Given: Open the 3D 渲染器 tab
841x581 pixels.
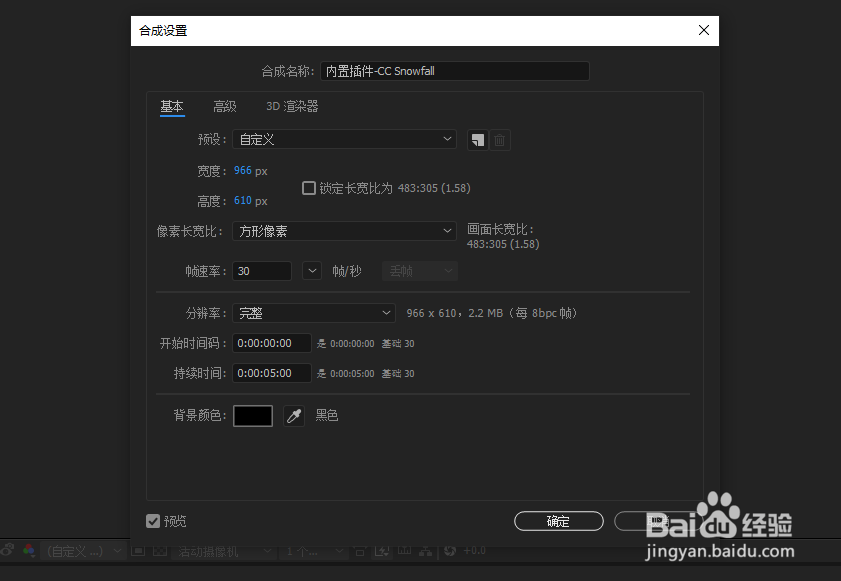Looking at the screenshot, I should [292, 106].
